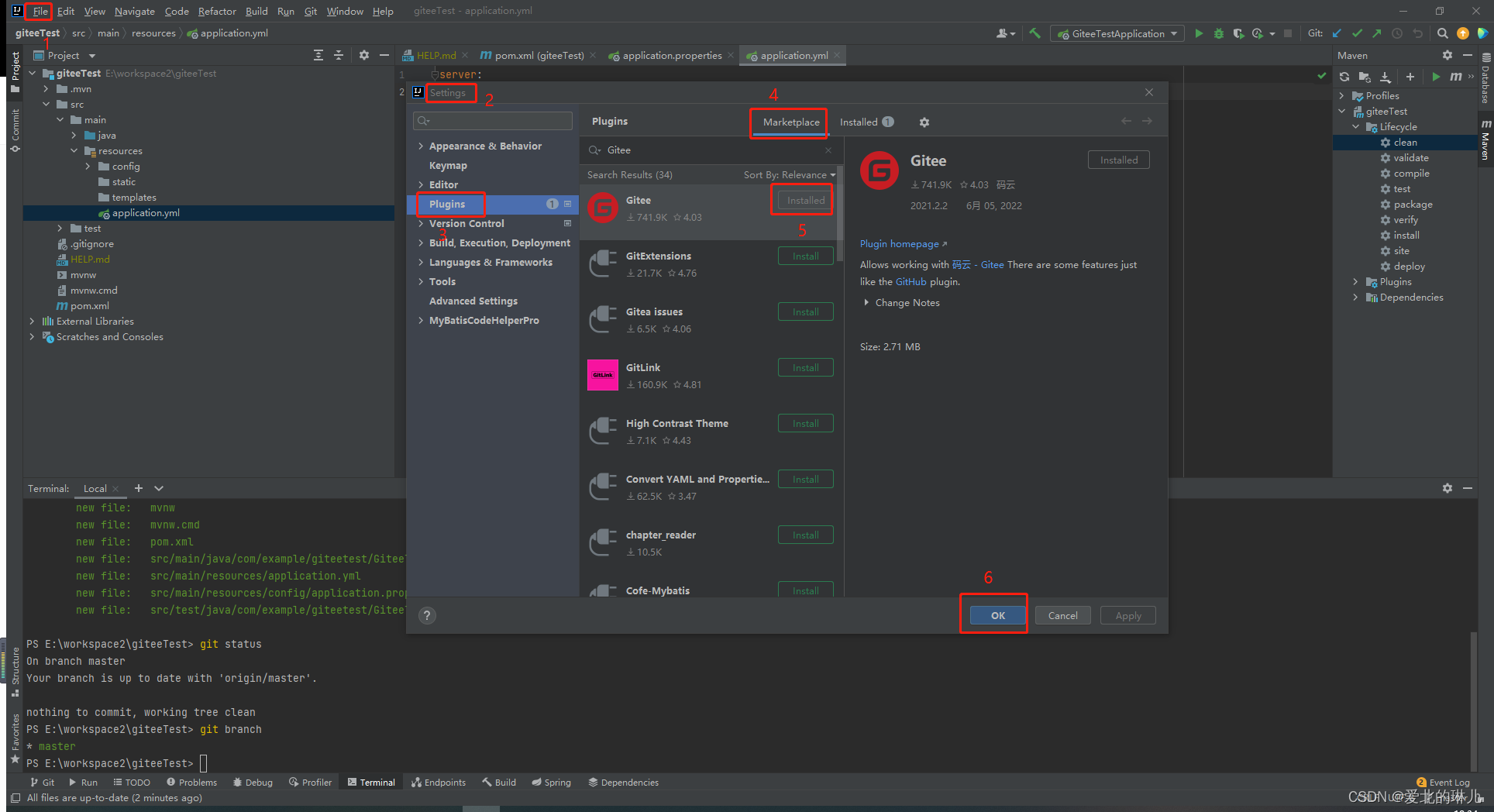
Task: Open GitHub plugin link in description
Action: (x=911, y=282)
